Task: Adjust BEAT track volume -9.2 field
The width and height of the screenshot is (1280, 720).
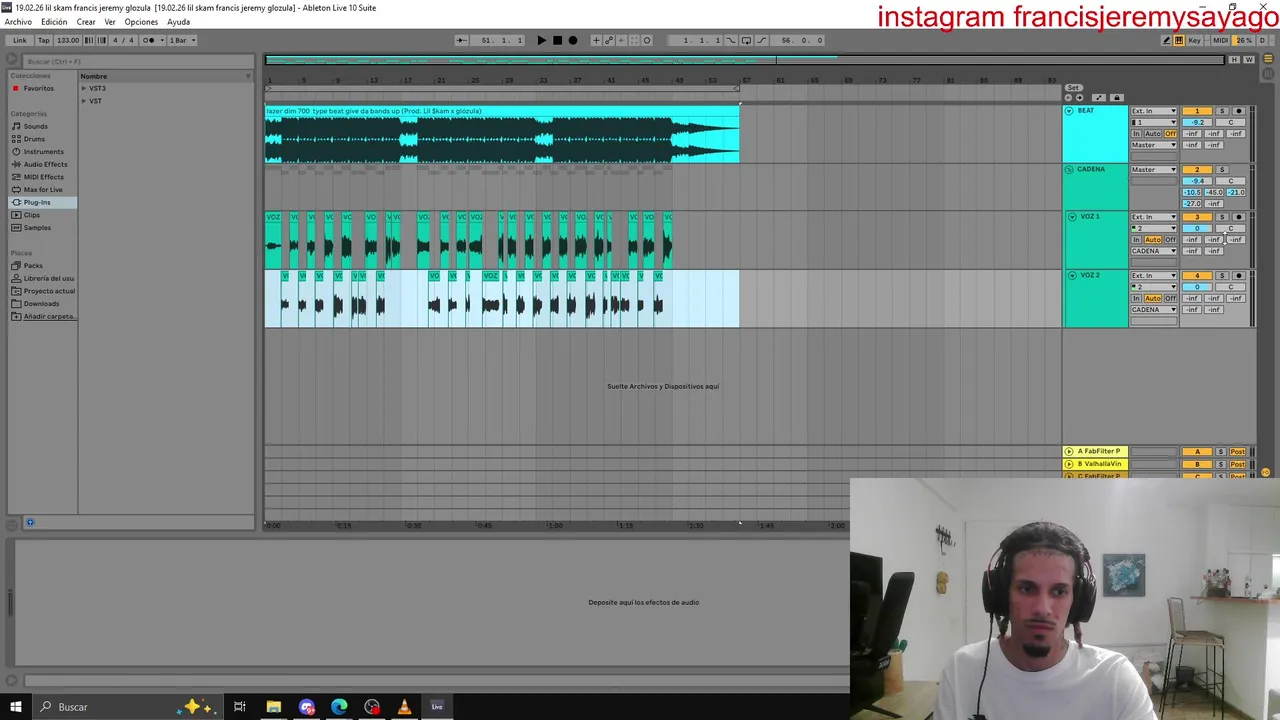Action: pos(1197,122)
